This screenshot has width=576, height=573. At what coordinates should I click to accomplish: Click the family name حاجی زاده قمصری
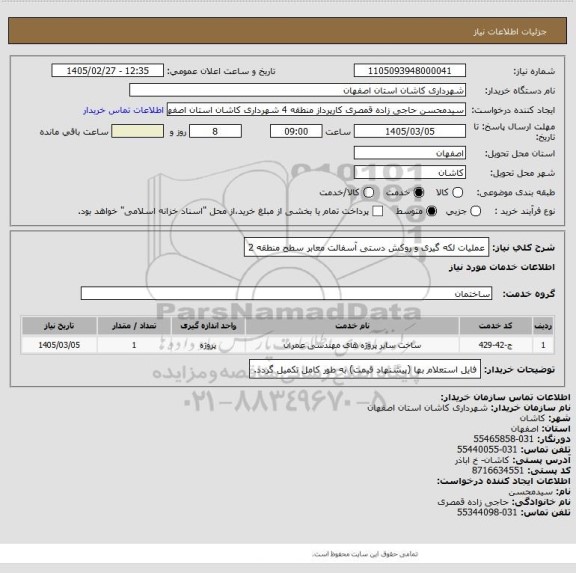(473, 502)
